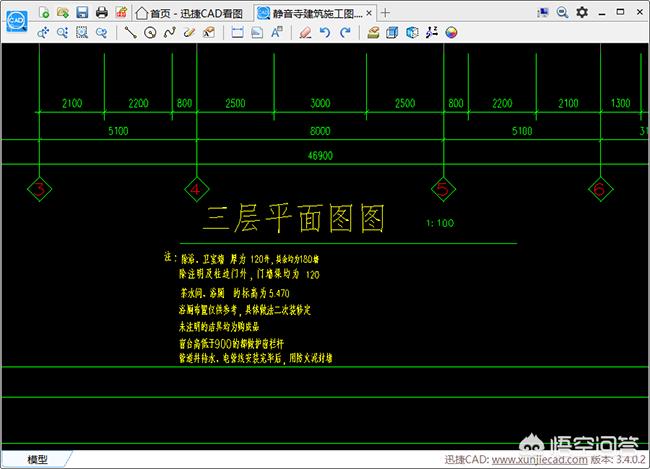Open the color wheel background setting
The image size is (650, 469).
point(451,32)
